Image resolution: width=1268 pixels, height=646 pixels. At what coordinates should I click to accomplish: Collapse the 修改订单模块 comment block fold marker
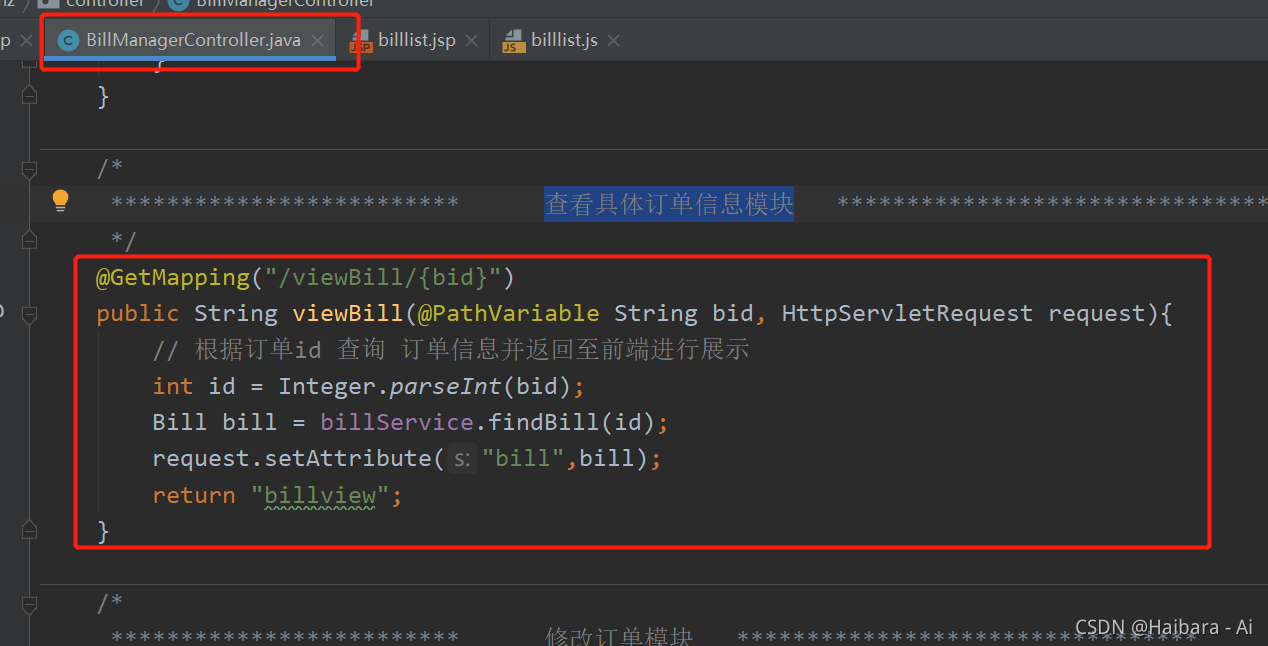29,605
